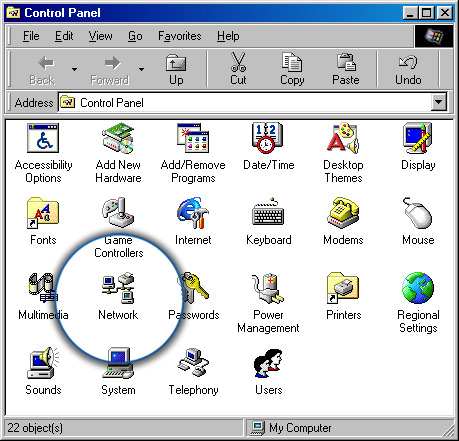Image resolution: width=459 pixels, height=441 pixels.
Task: Open the Users icon
Action: click(268, 363)
